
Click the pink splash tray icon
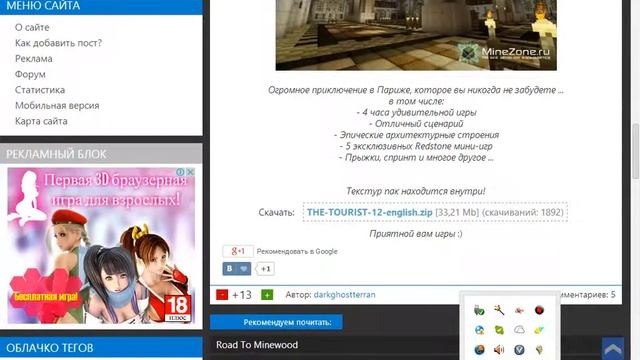coord(519,310)
